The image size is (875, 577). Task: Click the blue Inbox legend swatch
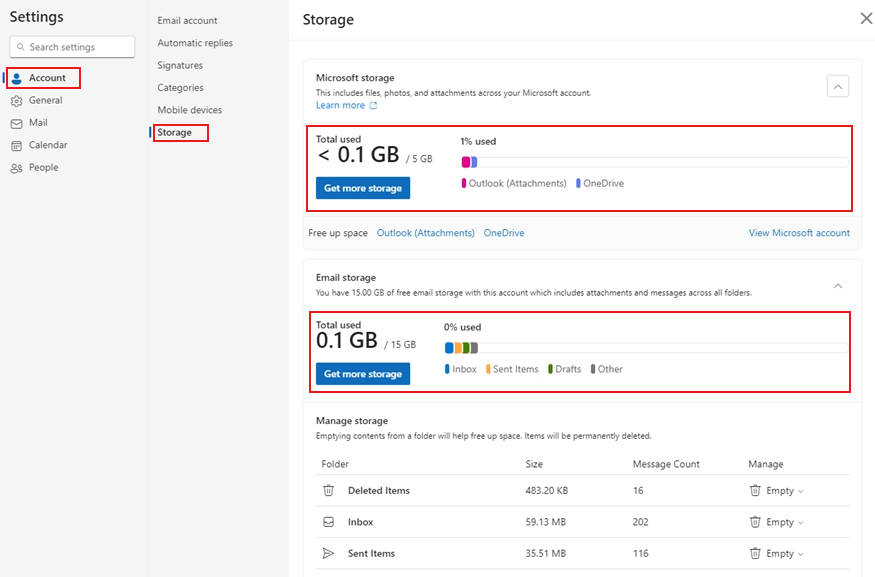pyautogui.click(x=447, y=369)
